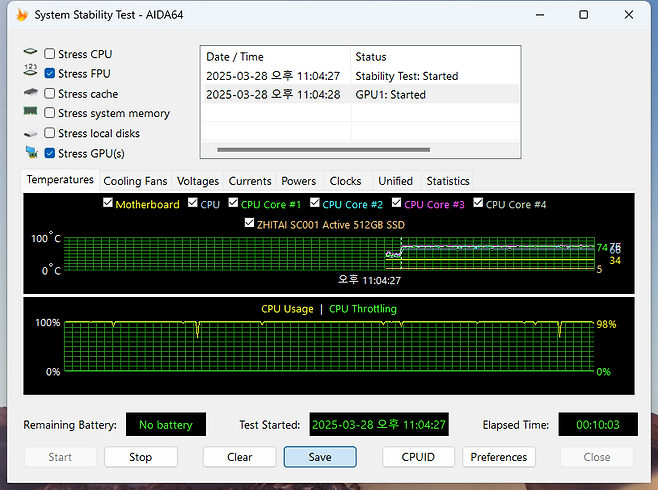
Task: Click the 123 icon beside Stress FPU
Action: point(30,74)
